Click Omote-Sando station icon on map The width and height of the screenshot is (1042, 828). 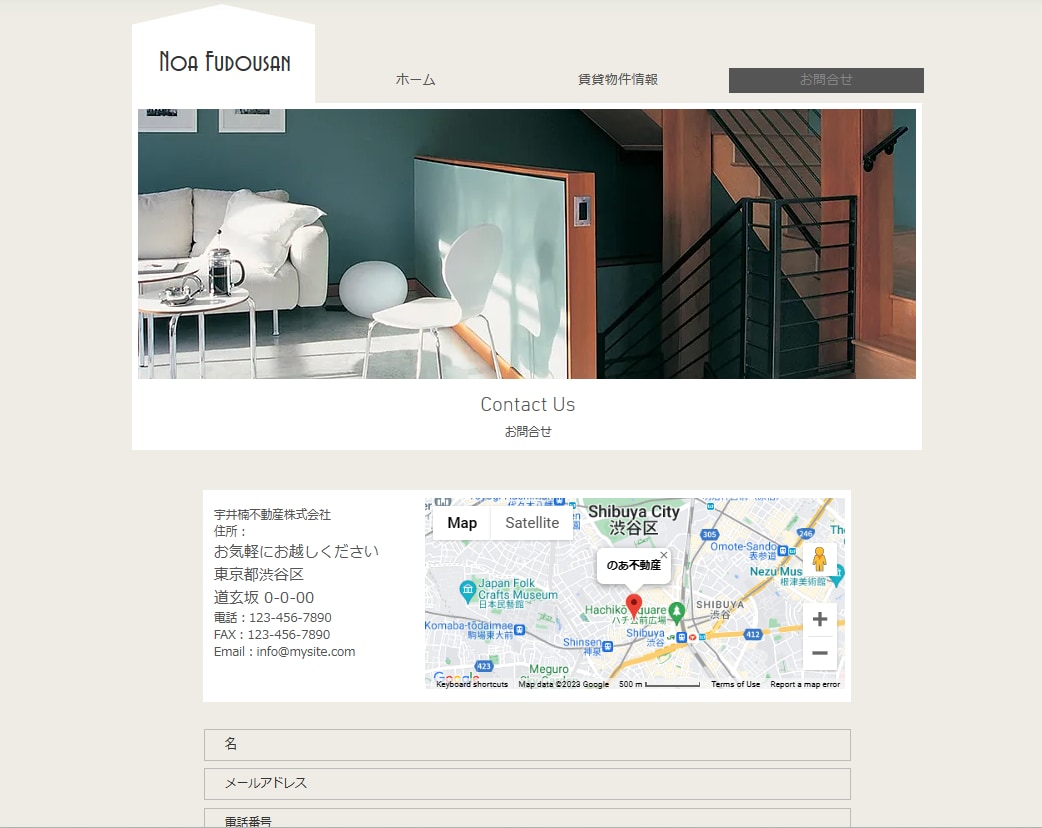pyautogui.click(x=783, y=551)
